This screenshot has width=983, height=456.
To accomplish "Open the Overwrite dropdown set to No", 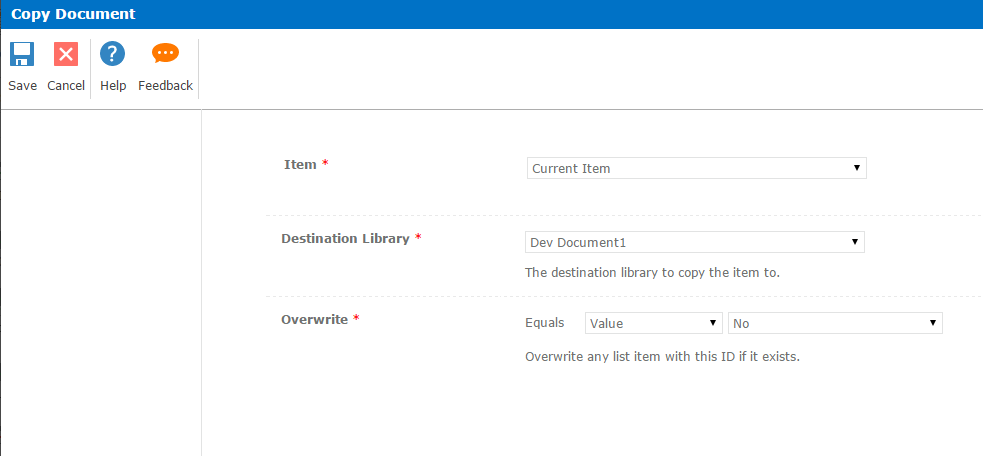I will (835, 323).
